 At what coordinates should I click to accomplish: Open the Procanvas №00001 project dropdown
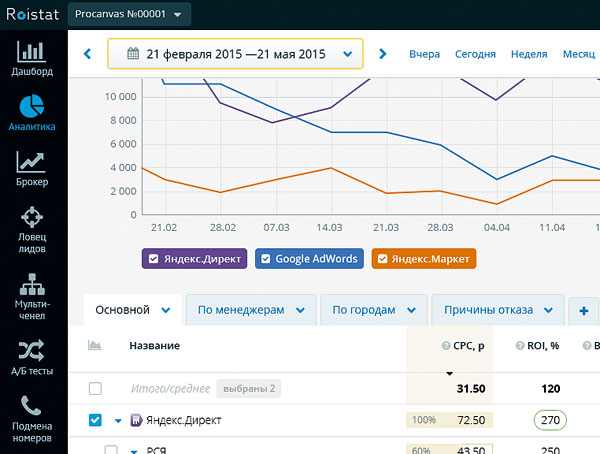point(129,14)
